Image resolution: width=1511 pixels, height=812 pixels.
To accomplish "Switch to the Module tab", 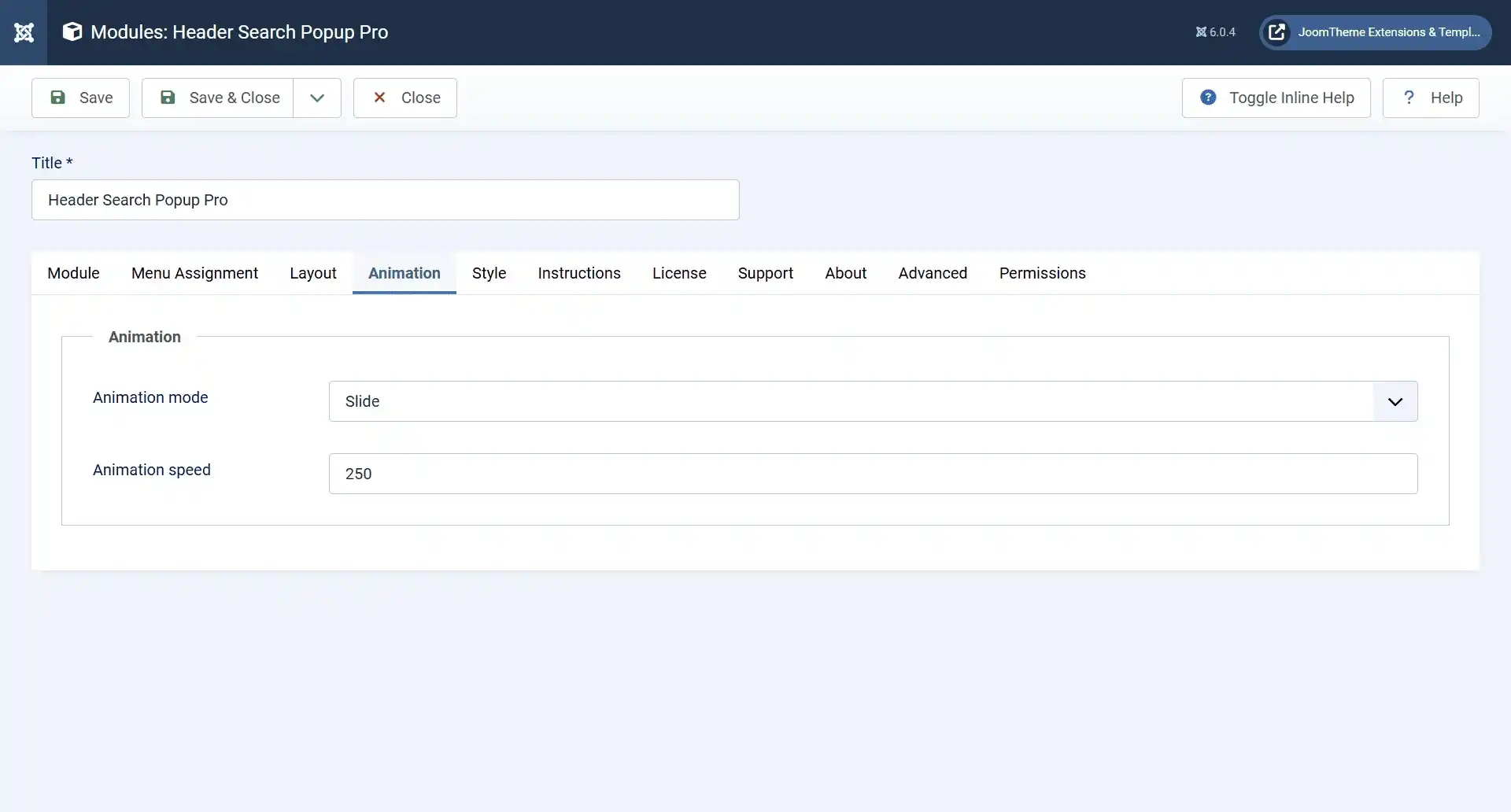I will click(73, 273).
